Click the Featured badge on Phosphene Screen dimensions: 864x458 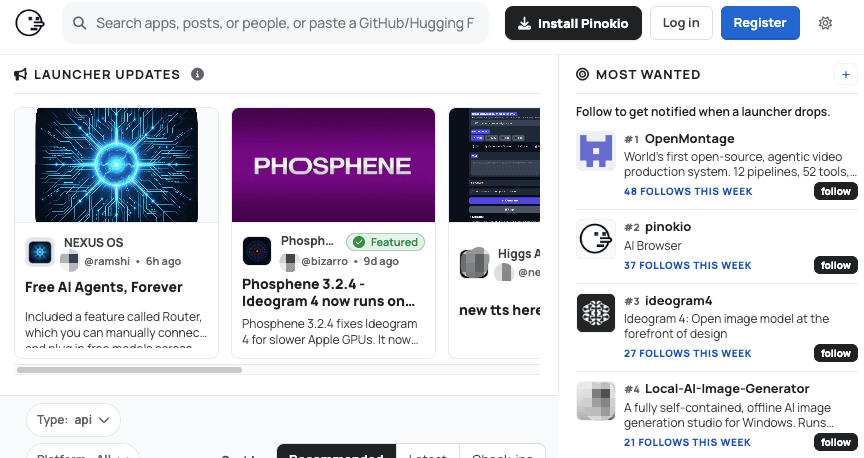point(386,242)
